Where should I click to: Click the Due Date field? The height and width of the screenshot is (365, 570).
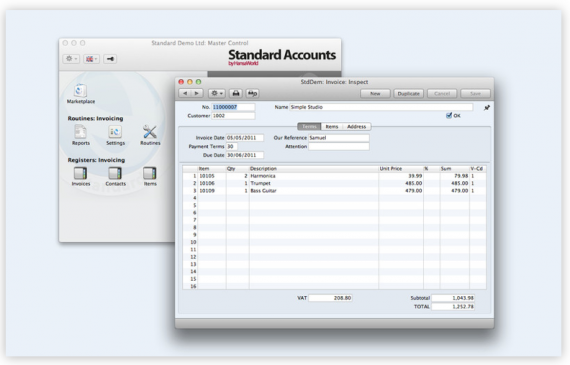pyautogui.click(x=245, y=155)
